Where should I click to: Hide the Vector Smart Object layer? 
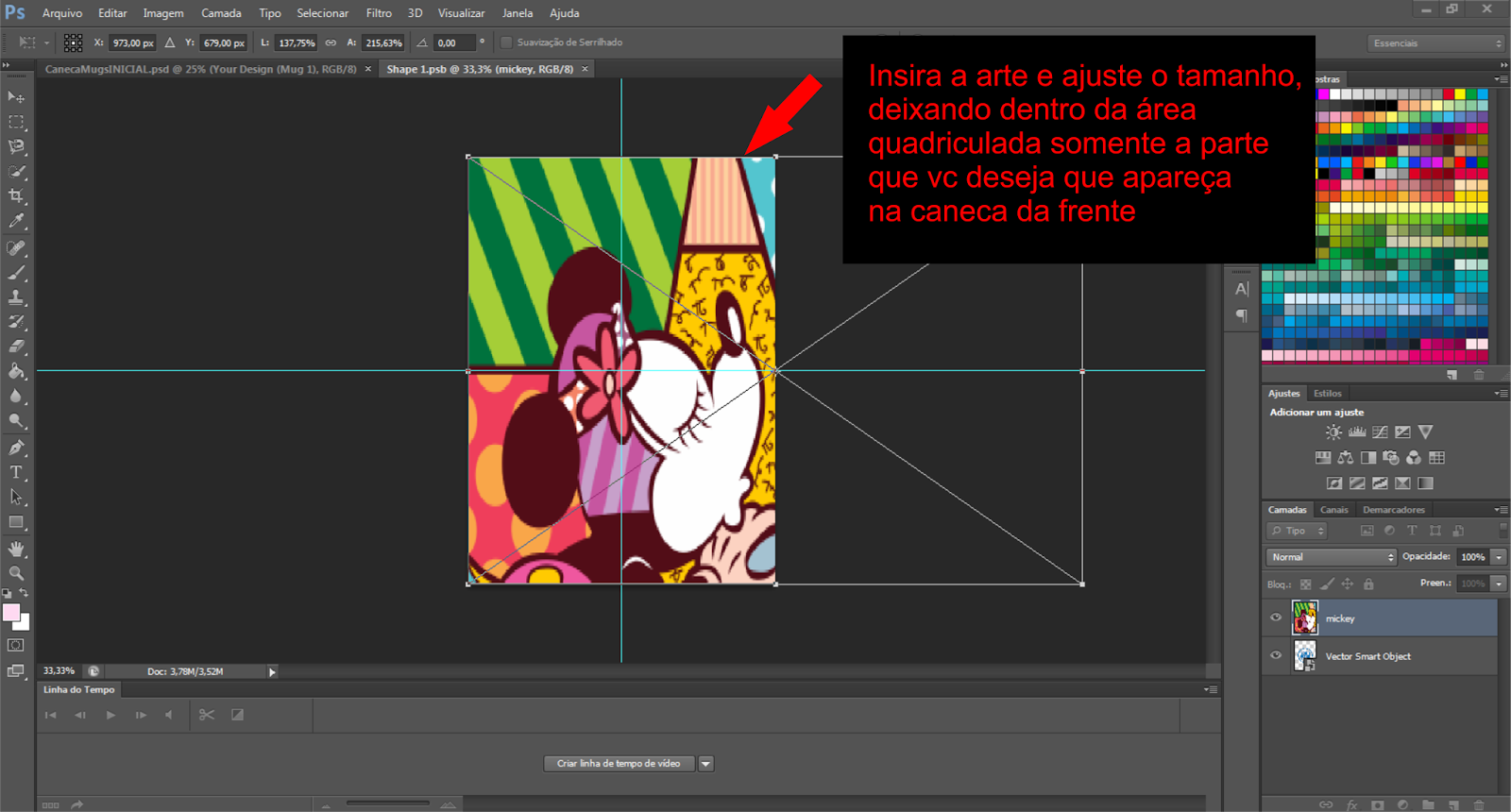pos(1276,655)
